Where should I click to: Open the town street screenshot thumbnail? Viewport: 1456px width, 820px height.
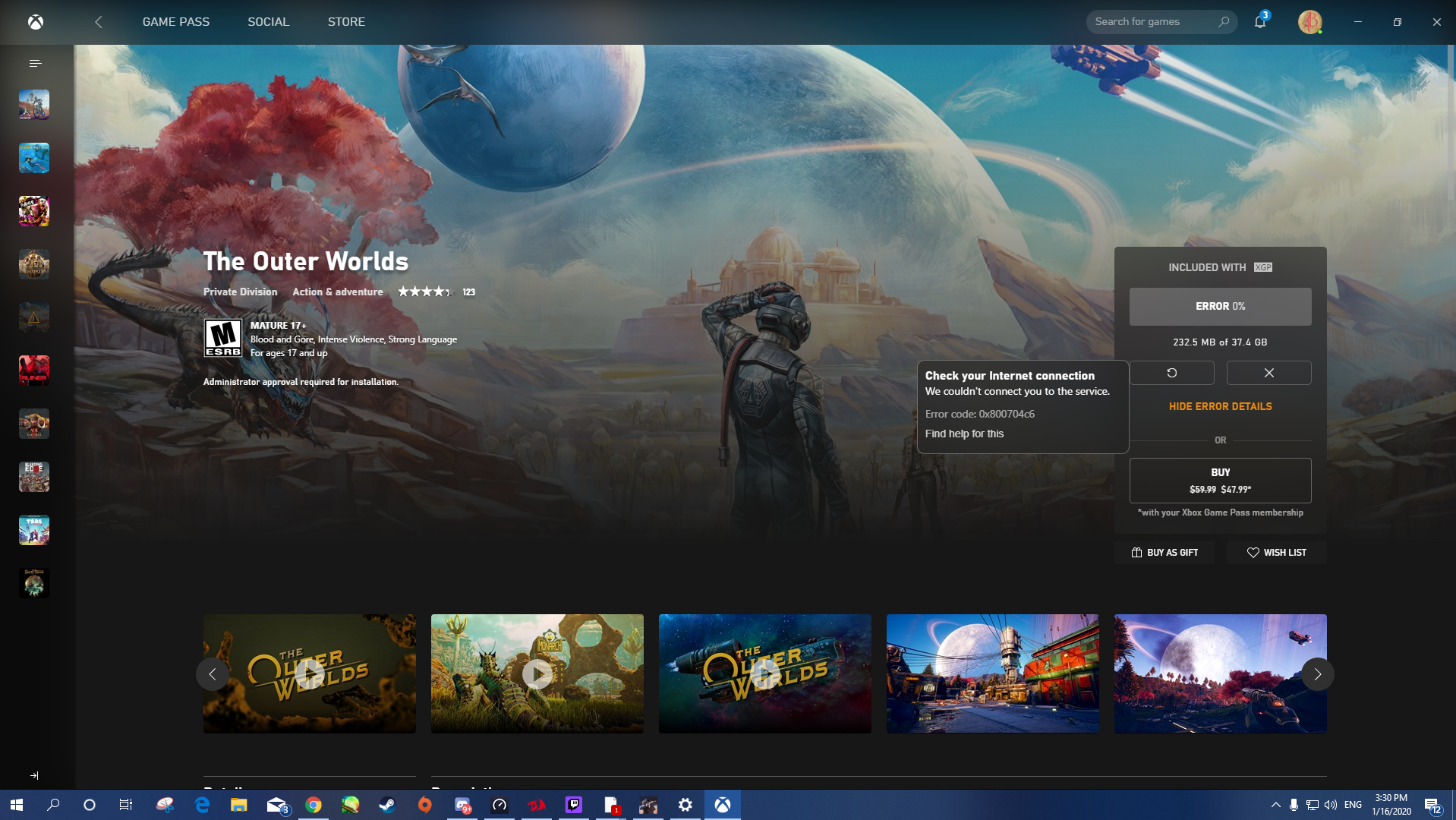pos(993,673)
